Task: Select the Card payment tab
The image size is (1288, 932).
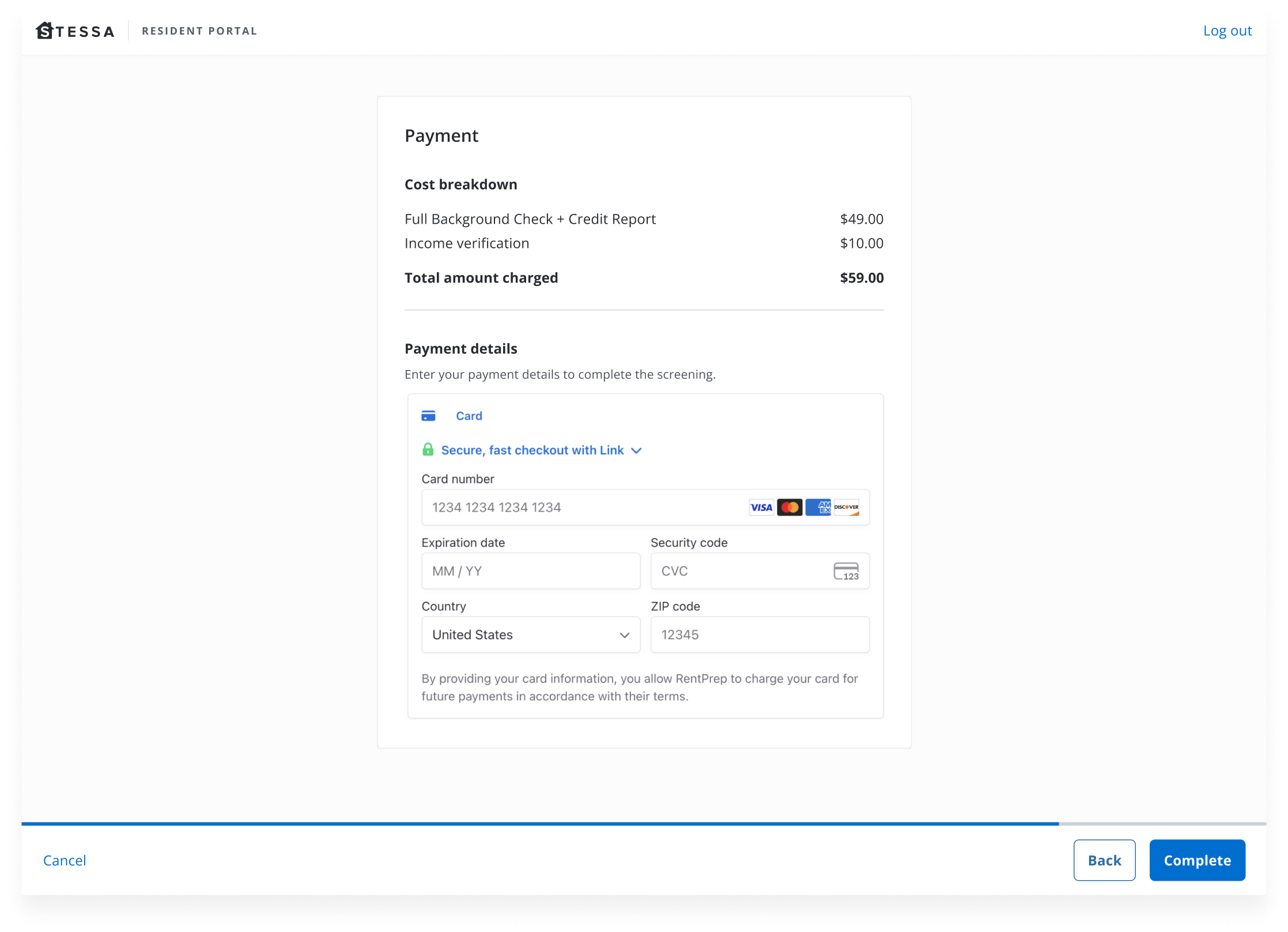Action: coord(452,416)
